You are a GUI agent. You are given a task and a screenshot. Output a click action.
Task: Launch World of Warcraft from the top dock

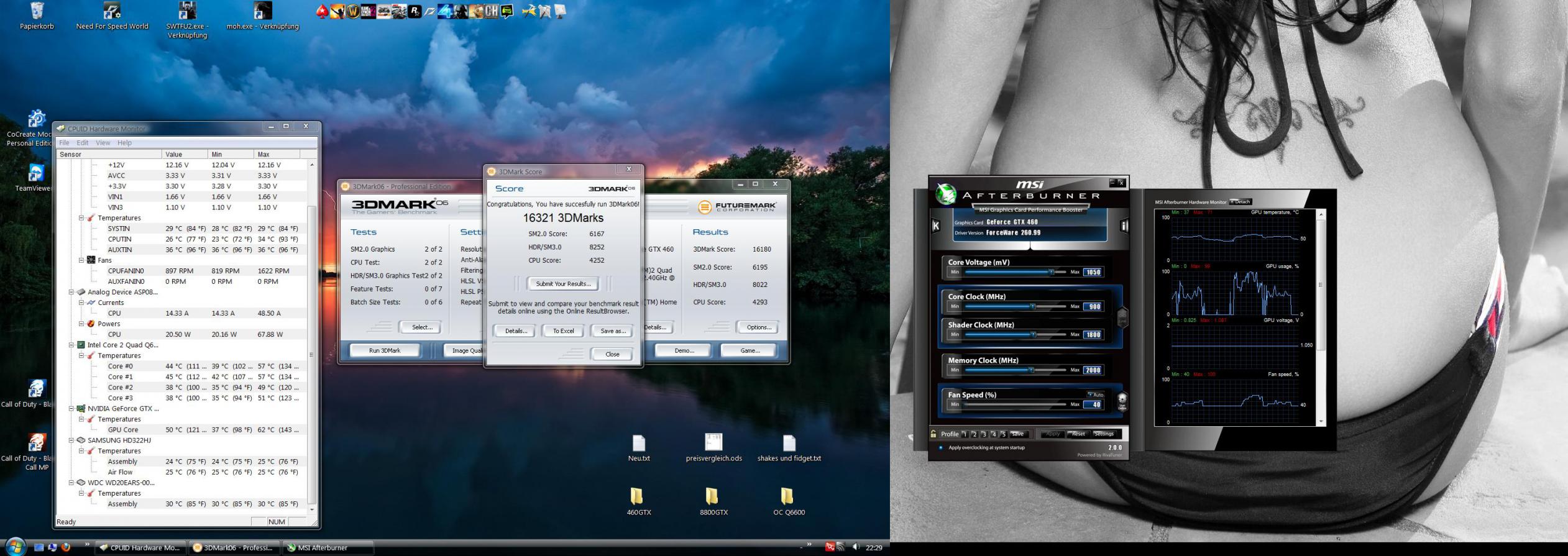(352, 11)
